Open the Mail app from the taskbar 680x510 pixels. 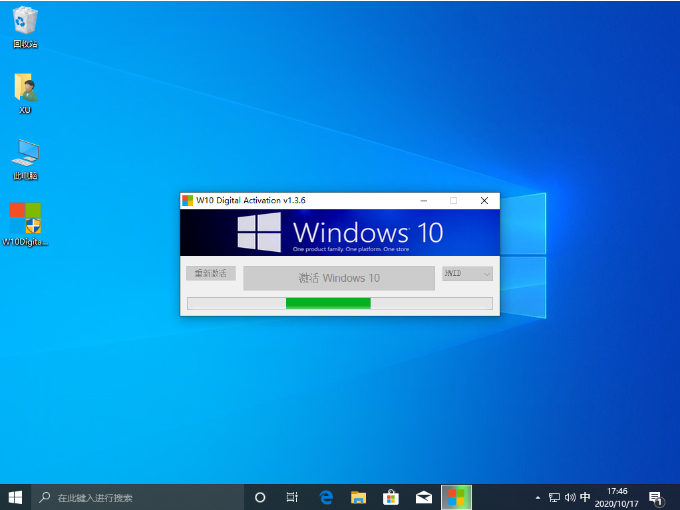[x=424, y=497]
